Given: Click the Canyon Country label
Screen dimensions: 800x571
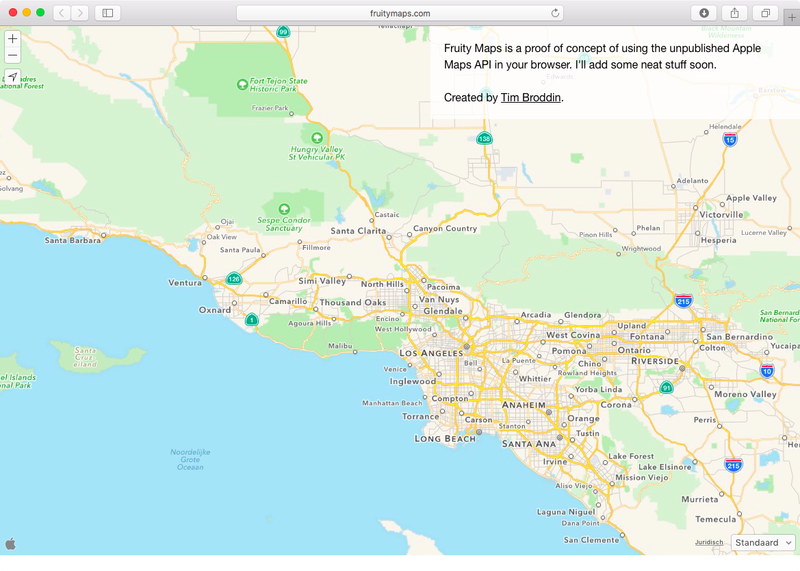Looking at the screenshot, I should click(x=445, y=228).
